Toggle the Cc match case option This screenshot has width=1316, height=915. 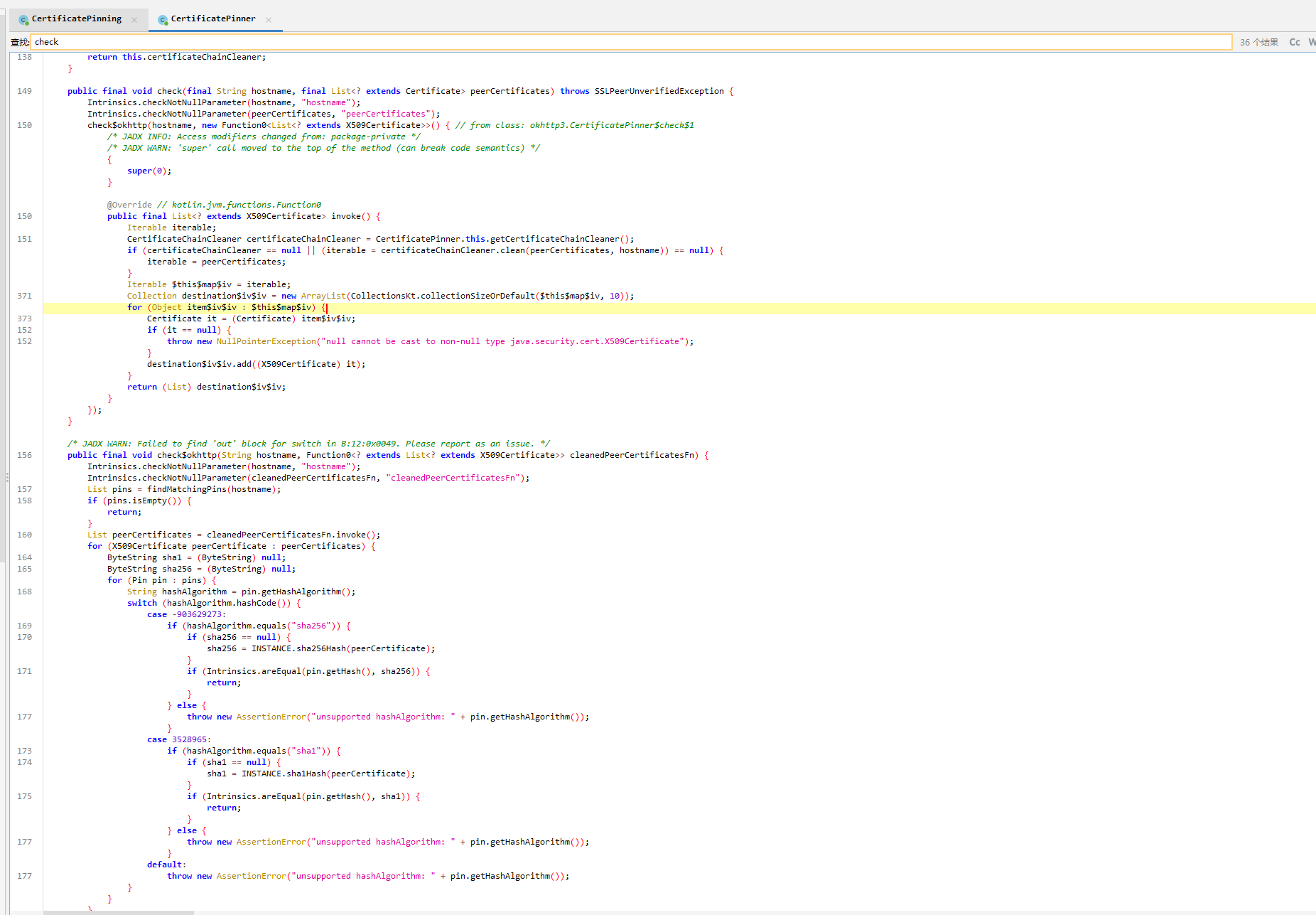(1294, 43)
